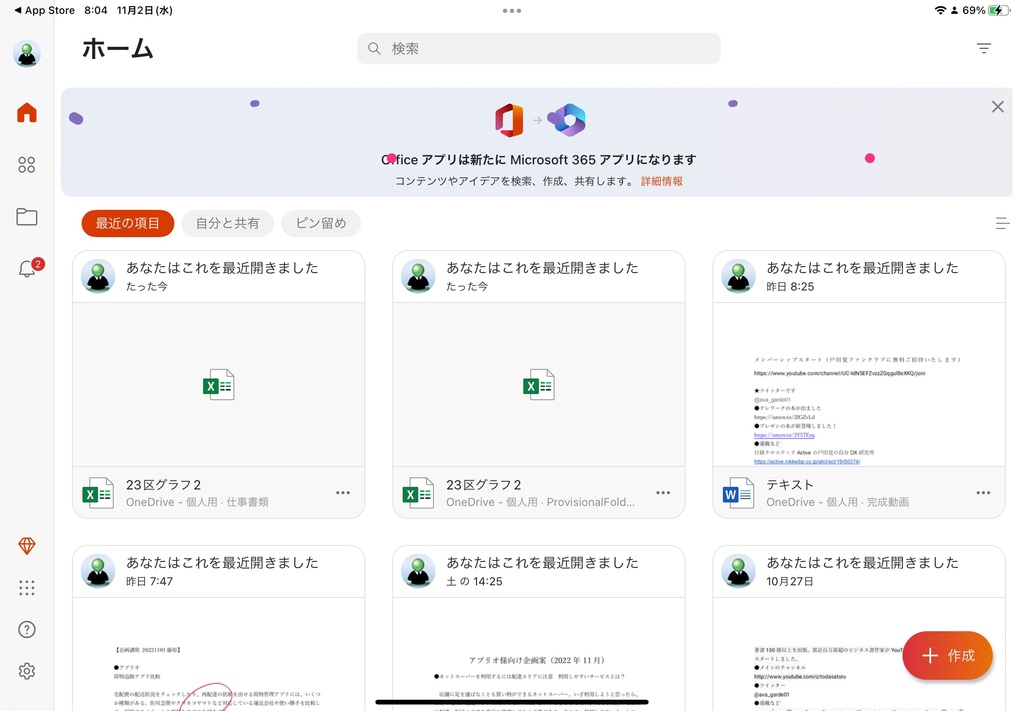Open the nine-dot more apps icon
1024x711 pixels.
click(x=27, y=588)
